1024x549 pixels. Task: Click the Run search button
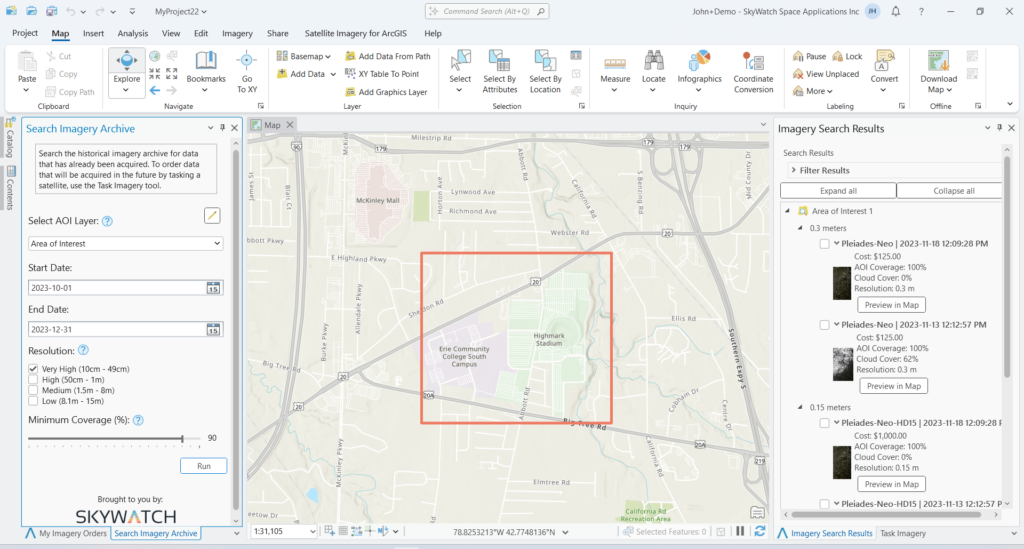(x=204, y=466)
